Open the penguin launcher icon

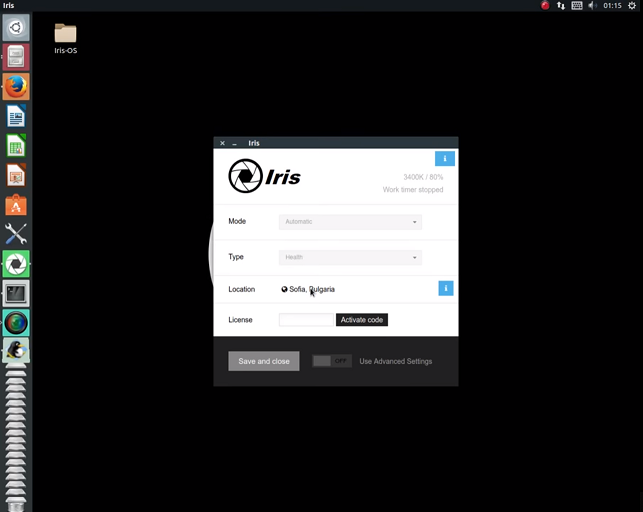click(16, 350)
